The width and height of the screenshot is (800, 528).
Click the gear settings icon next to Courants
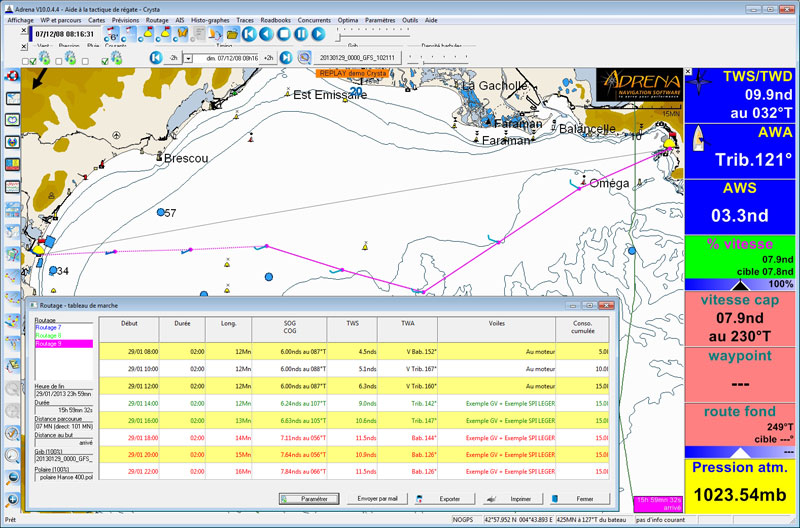tap(116, 58)
